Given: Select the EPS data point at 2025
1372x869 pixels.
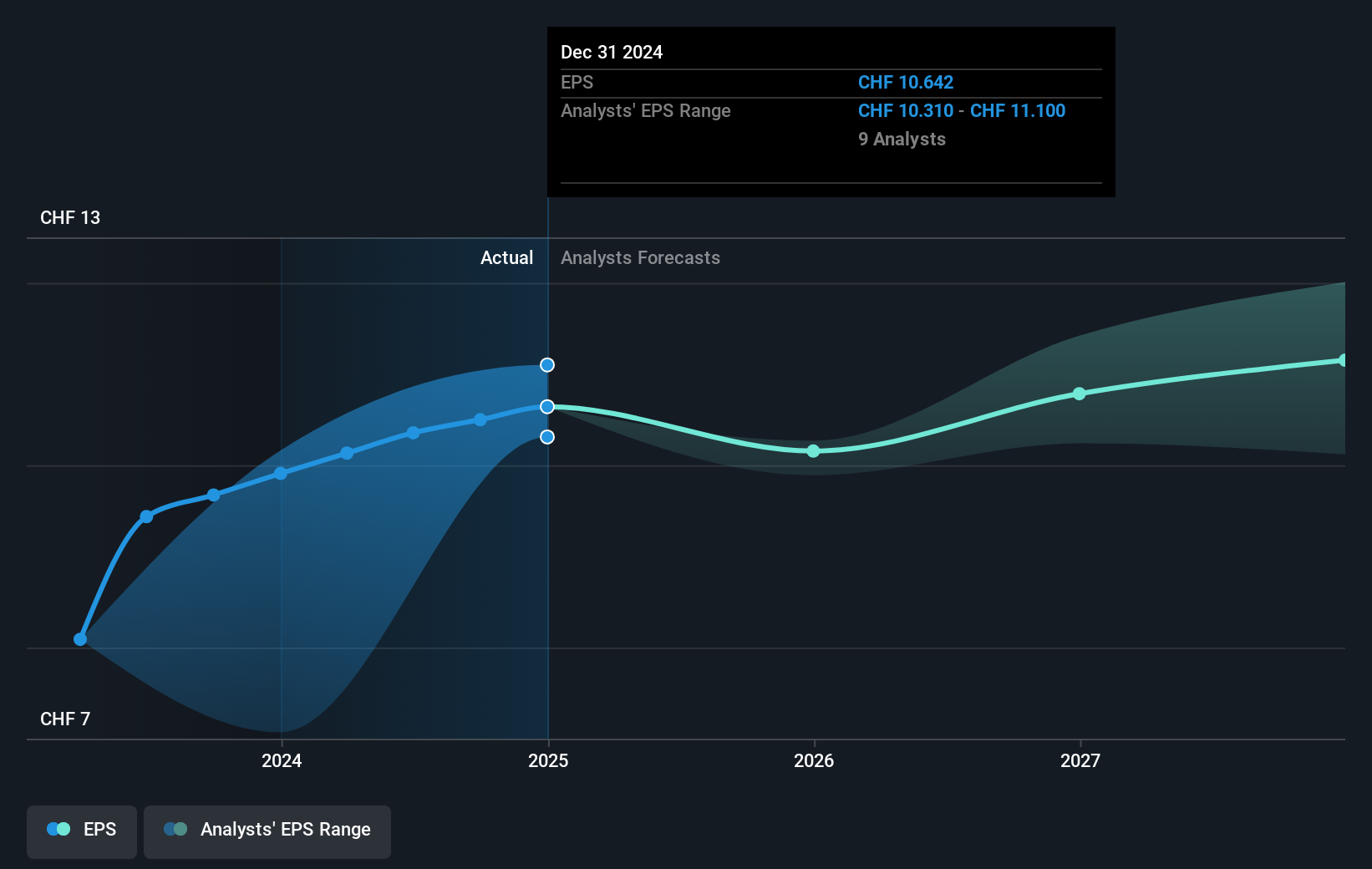Looking at the screenshot, I should coord(547,407).
